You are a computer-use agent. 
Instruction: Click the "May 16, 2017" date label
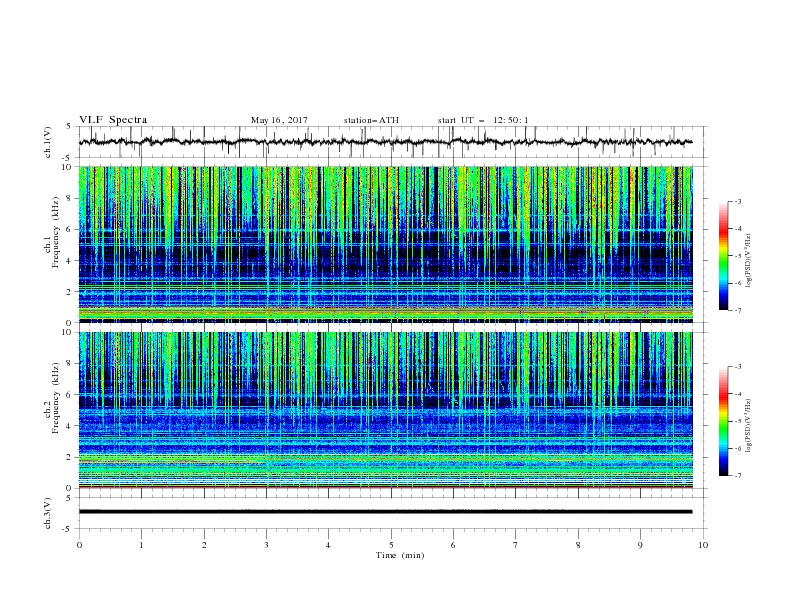(x=279, y=120)
